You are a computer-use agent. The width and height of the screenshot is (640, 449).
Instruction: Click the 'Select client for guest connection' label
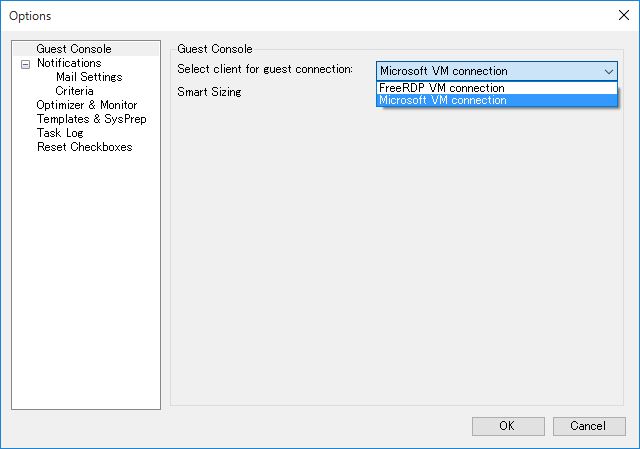pyautogui.click(x=265, y=69)
